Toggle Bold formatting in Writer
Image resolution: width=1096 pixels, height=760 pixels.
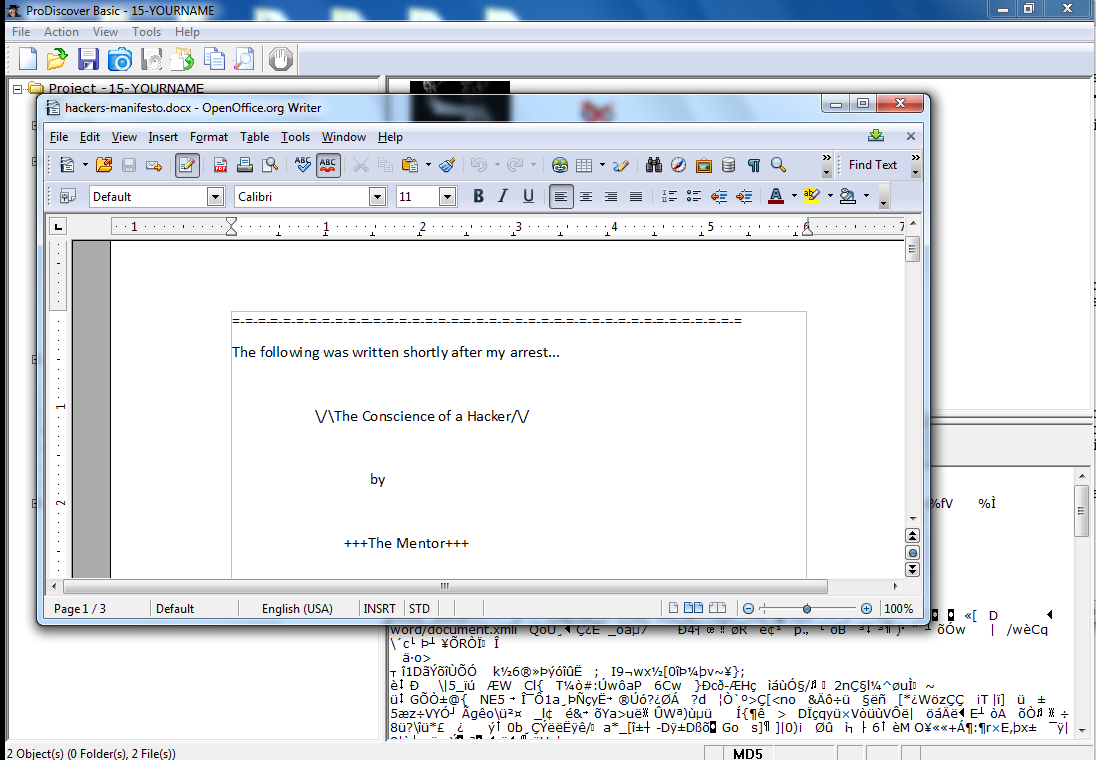479,196
